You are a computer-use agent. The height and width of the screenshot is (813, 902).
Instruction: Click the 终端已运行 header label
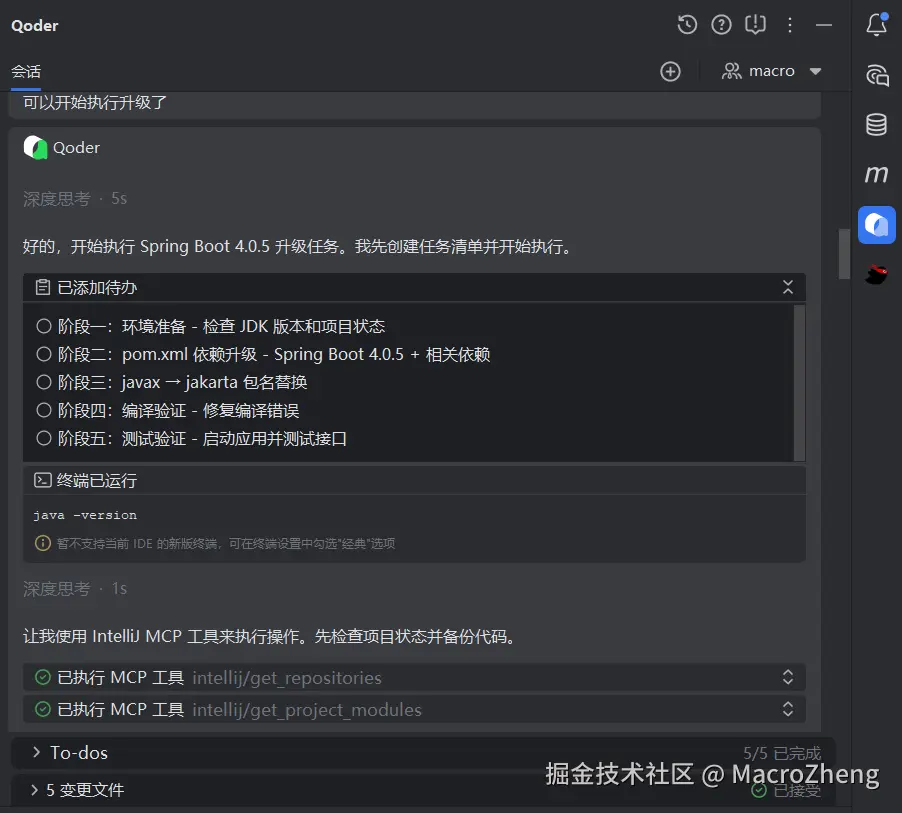97,480
